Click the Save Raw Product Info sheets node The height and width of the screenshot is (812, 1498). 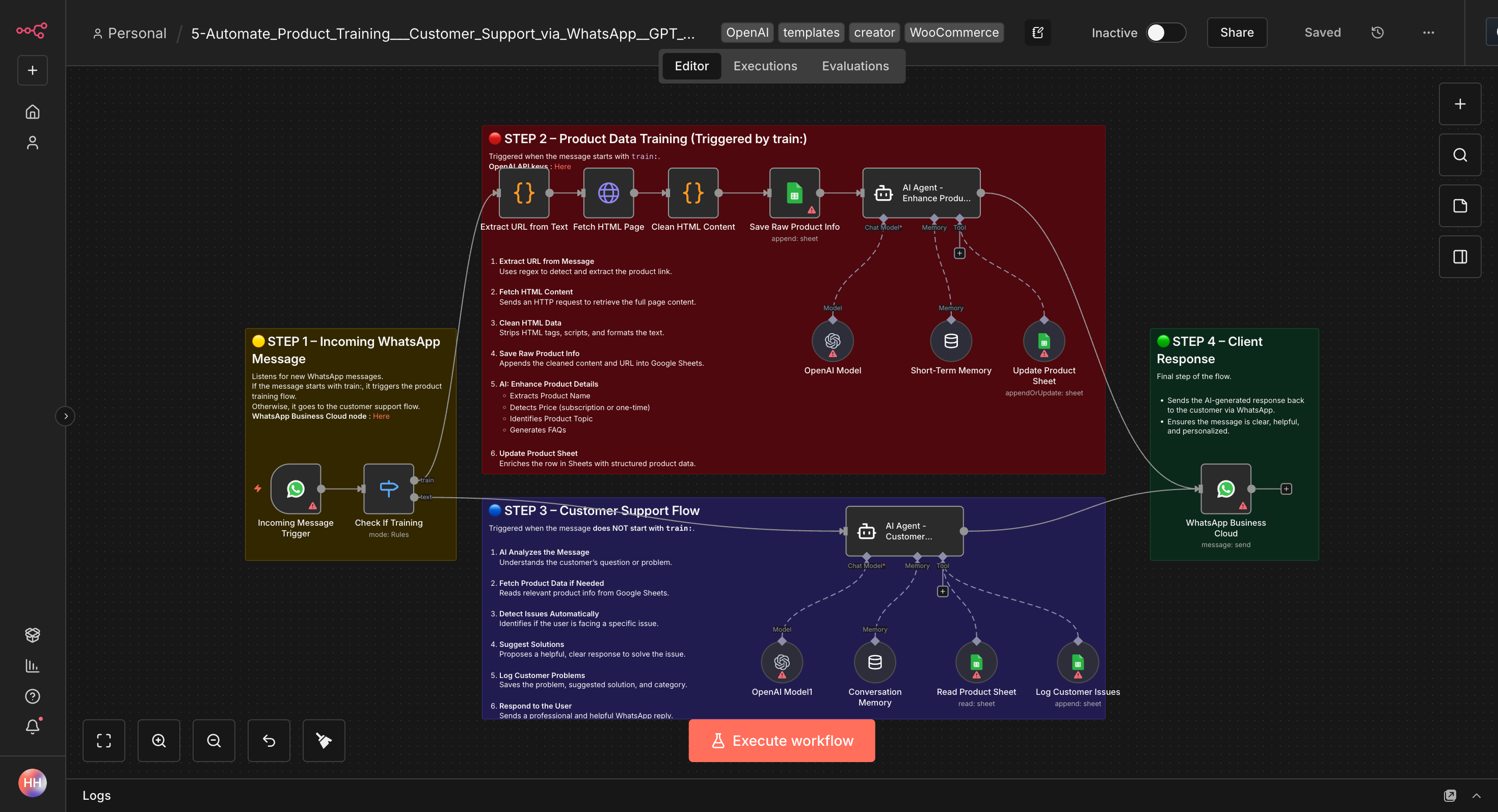(x=794, y=193)
